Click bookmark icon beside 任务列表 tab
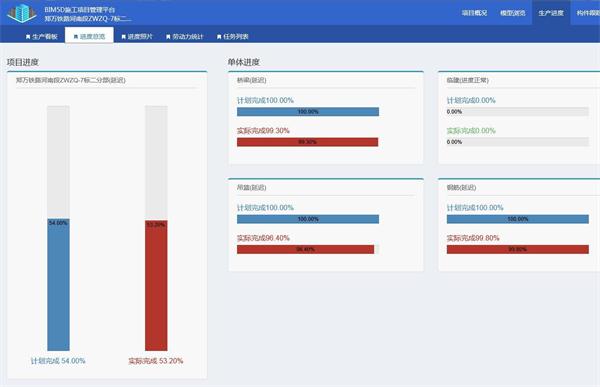600x387 pixels. point(219,37)
